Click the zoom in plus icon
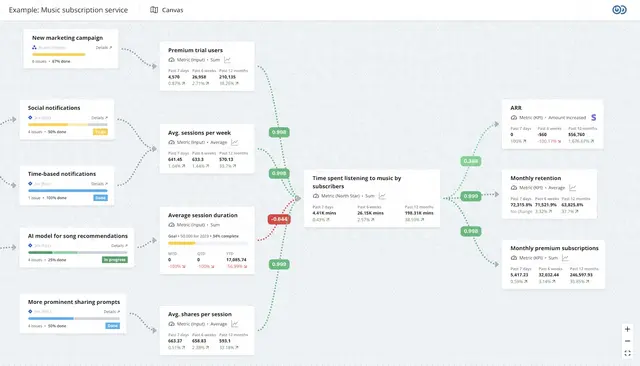This screenshot has height=366, width=640. [x=627, y=329]
